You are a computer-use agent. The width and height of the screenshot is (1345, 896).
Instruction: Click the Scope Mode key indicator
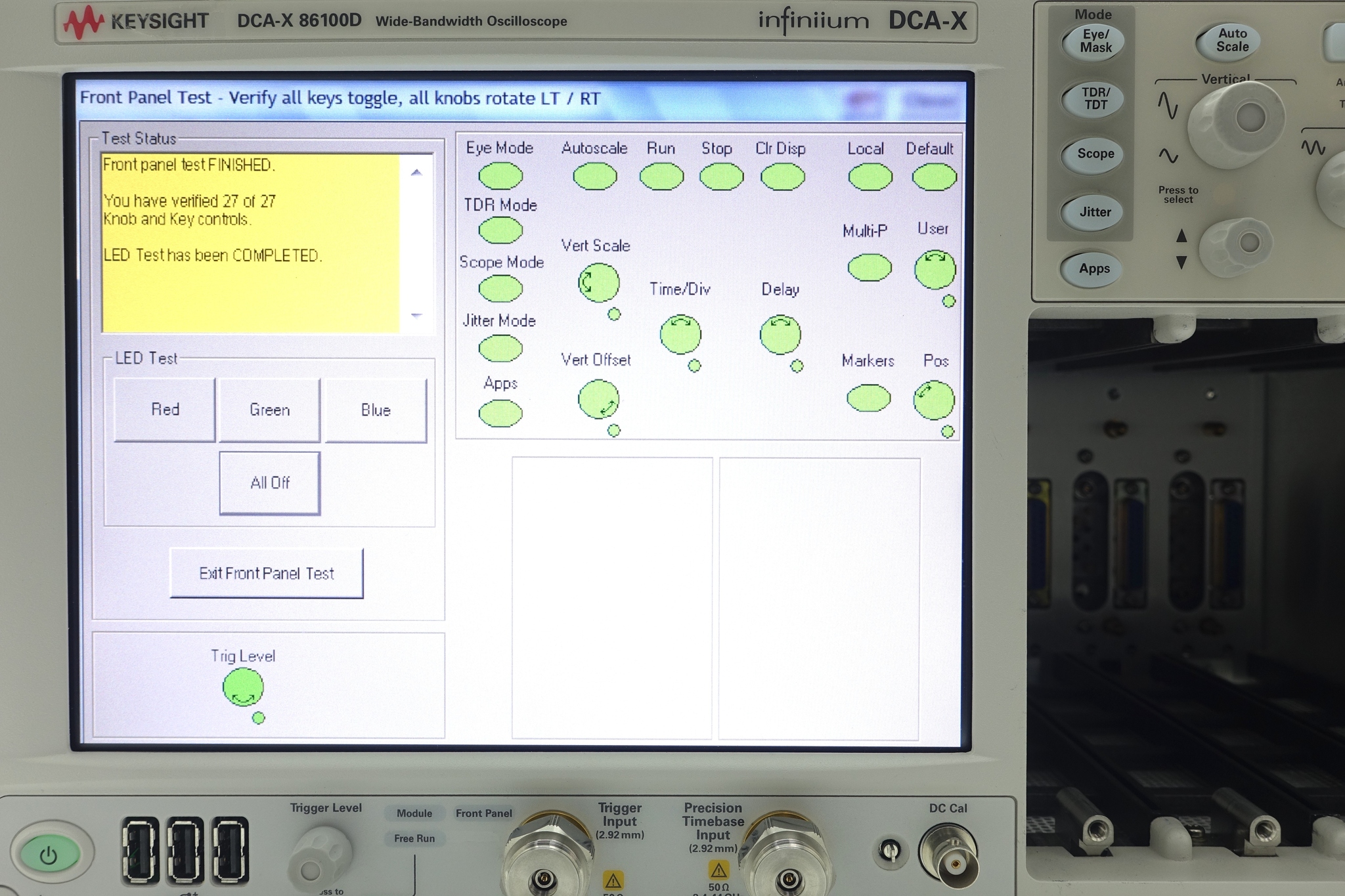click(x=500, y=288)
